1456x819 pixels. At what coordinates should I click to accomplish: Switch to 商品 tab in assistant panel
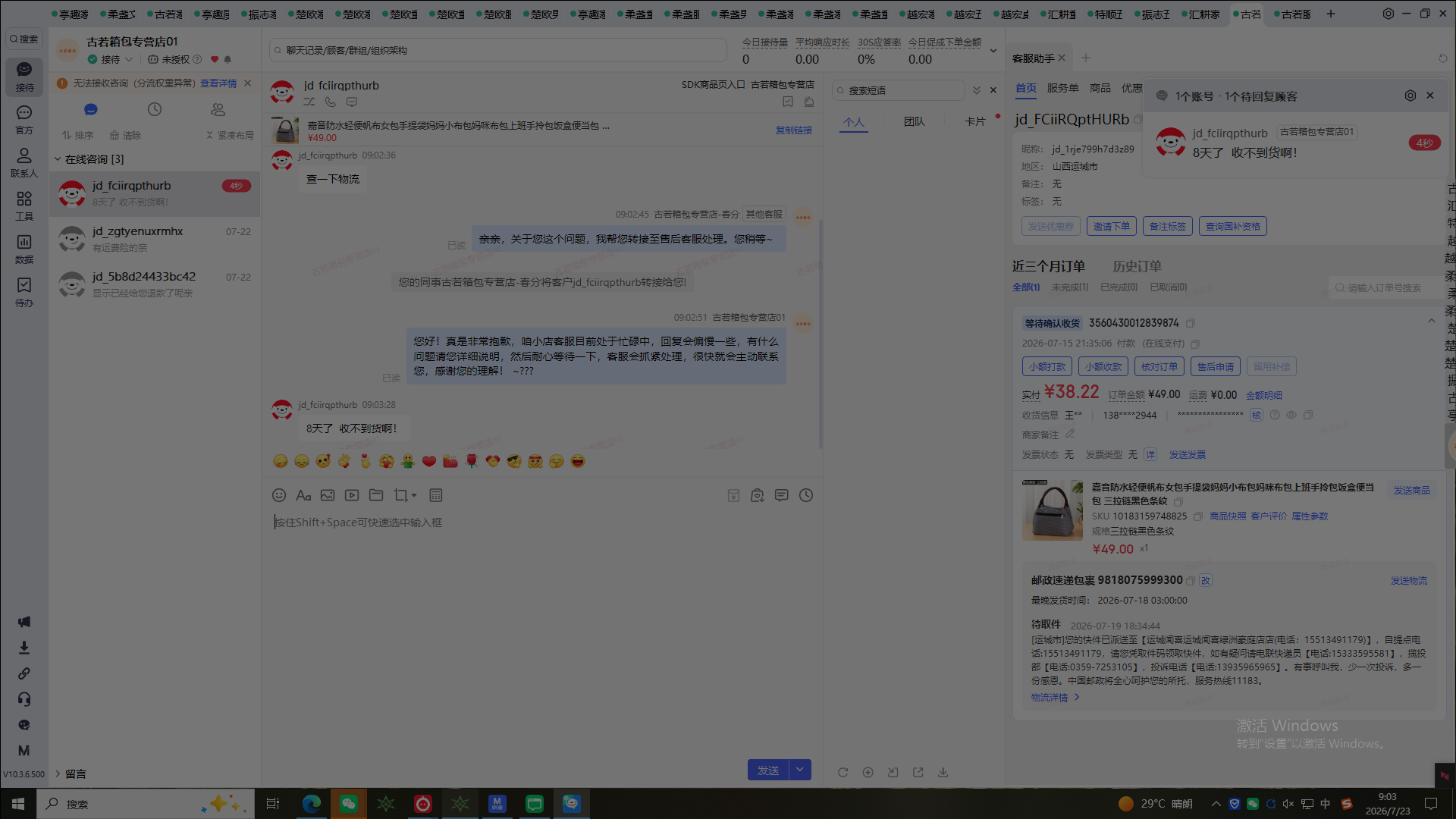1100,88
